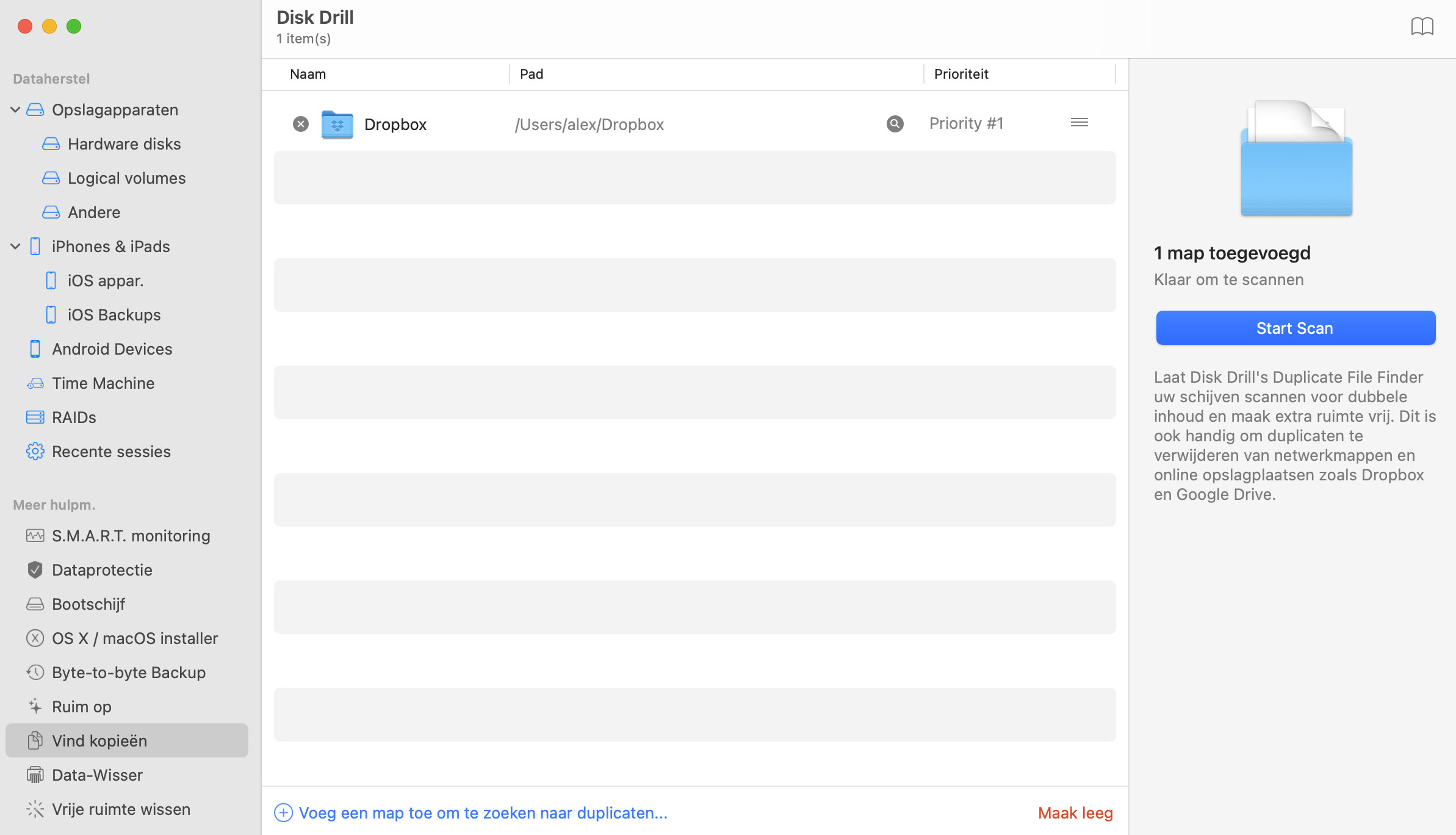Maximize the Disk Drill window

pos(74,26)
